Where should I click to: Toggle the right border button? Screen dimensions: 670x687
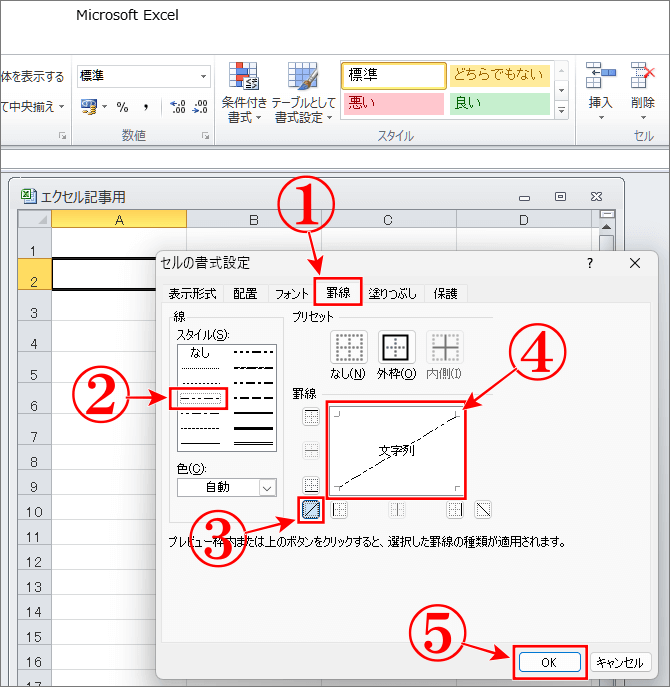[x=455, y=510]
